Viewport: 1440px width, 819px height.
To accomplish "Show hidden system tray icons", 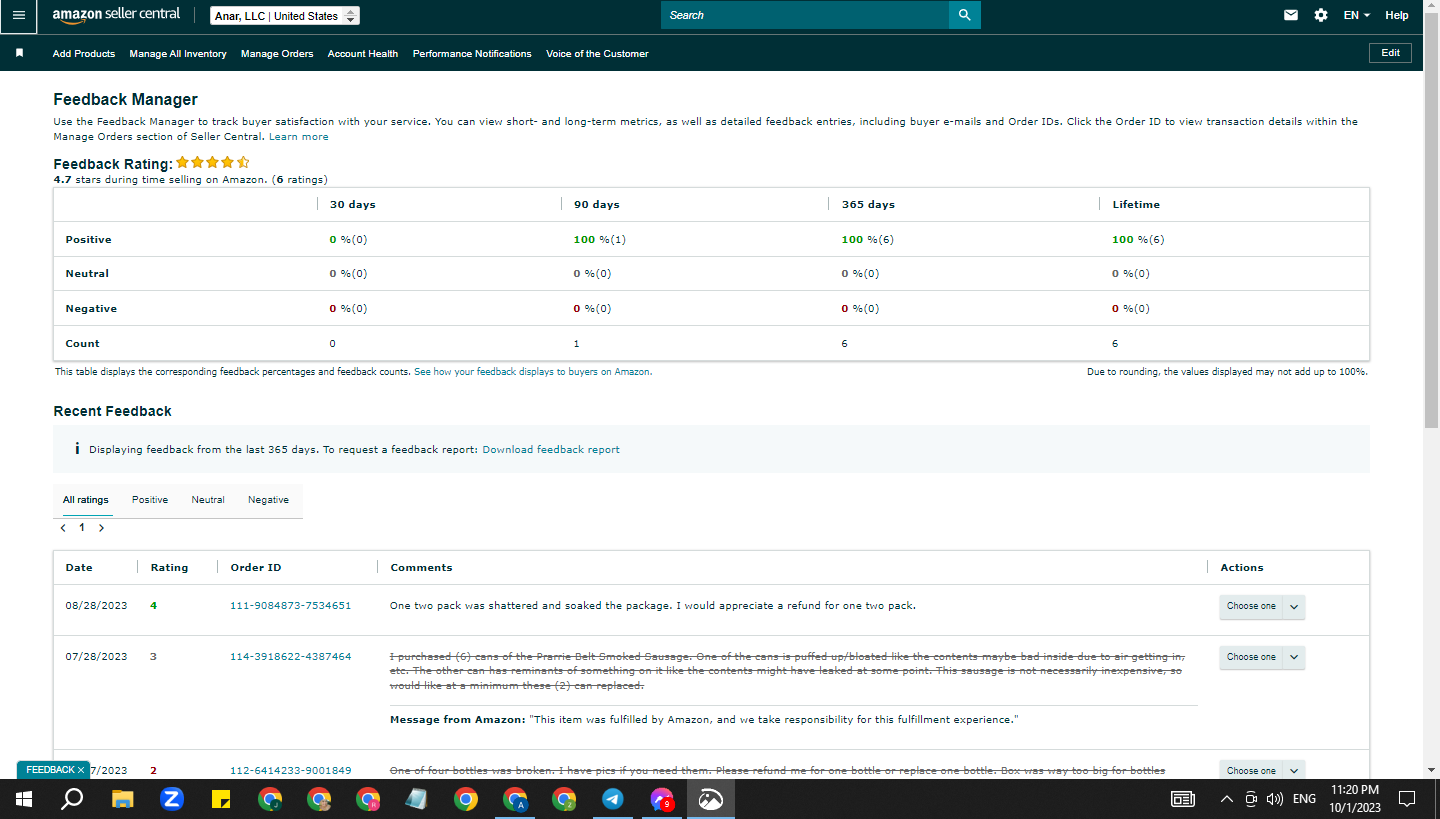I will point(1227,799).
